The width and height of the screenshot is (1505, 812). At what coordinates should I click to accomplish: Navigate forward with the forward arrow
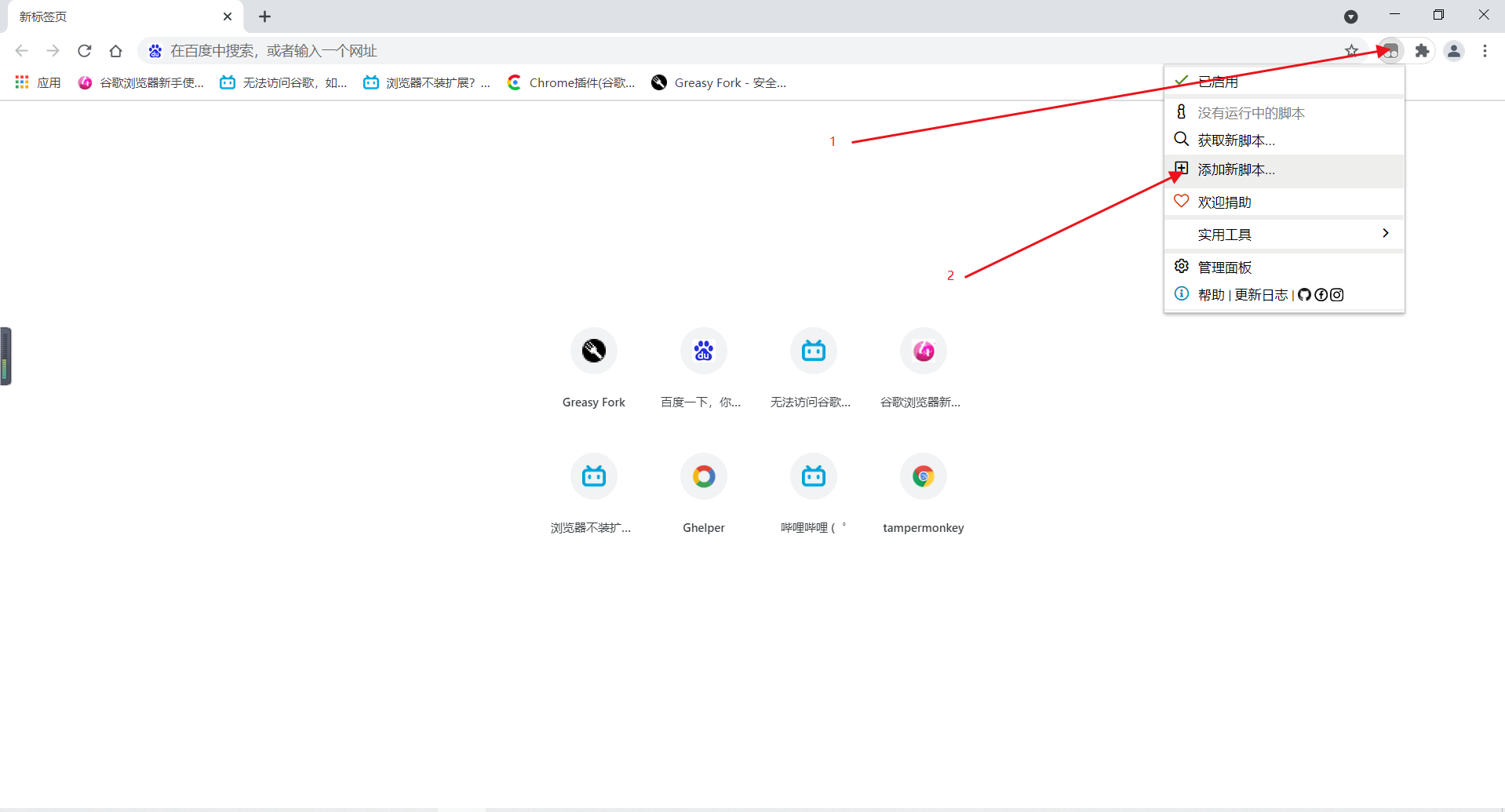[x=53, y=51]
